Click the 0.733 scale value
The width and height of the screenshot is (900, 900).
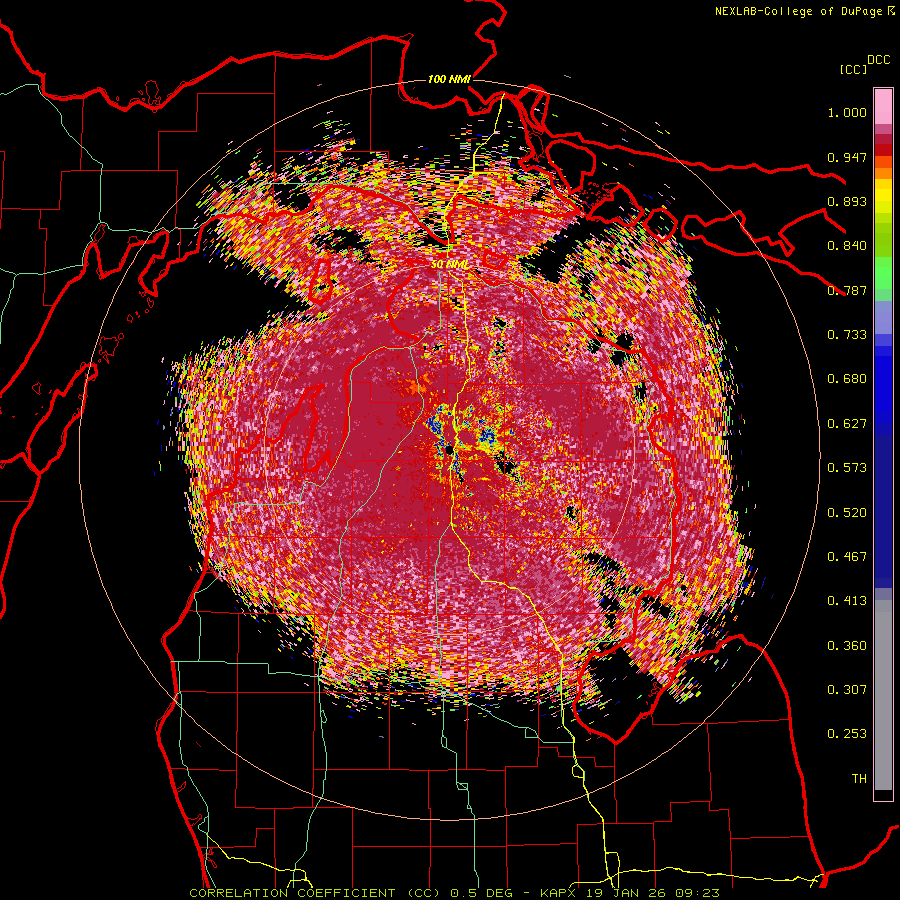[847, 335]
